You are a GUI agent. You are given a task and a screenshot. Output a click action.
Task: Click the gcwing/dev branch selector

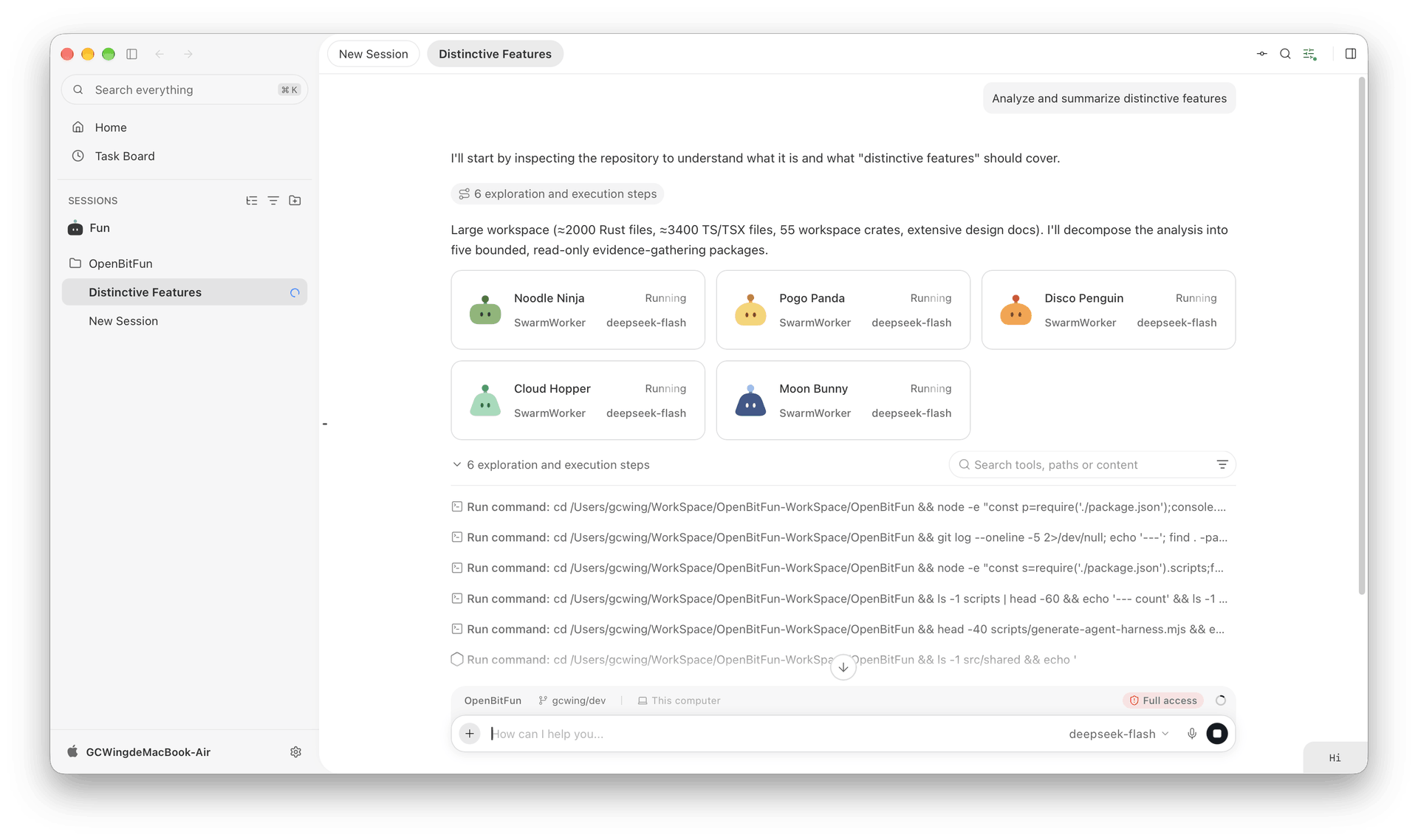point(572,700)
